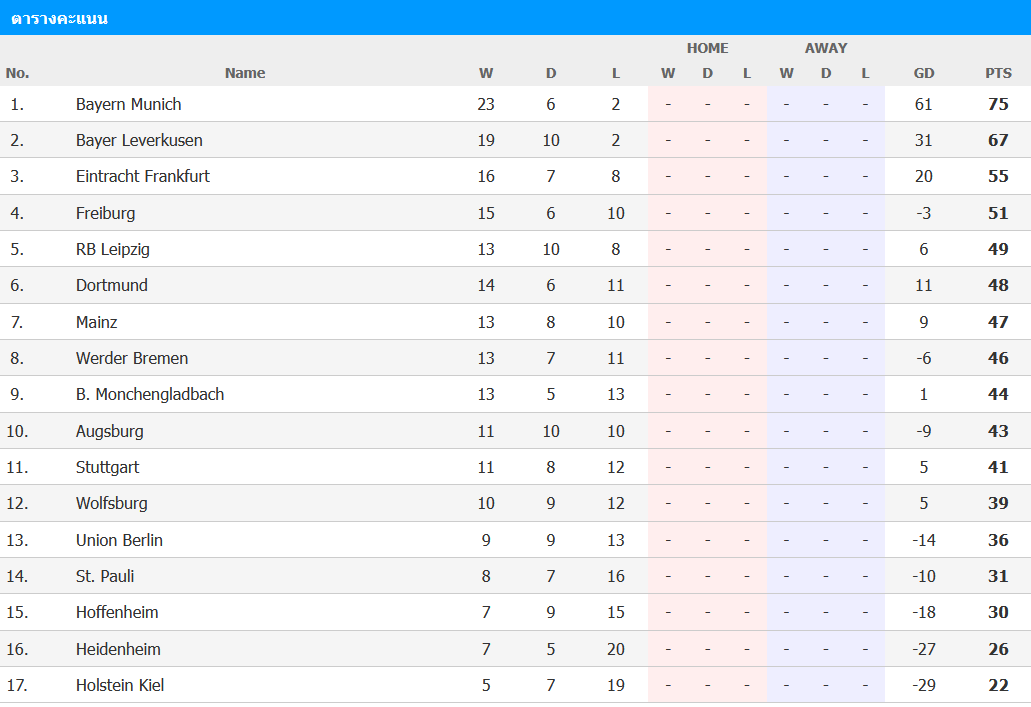This screenshot has width=1031, height=707.
Task: Click the Bayern Munich team name
Action: click(128, 105)
